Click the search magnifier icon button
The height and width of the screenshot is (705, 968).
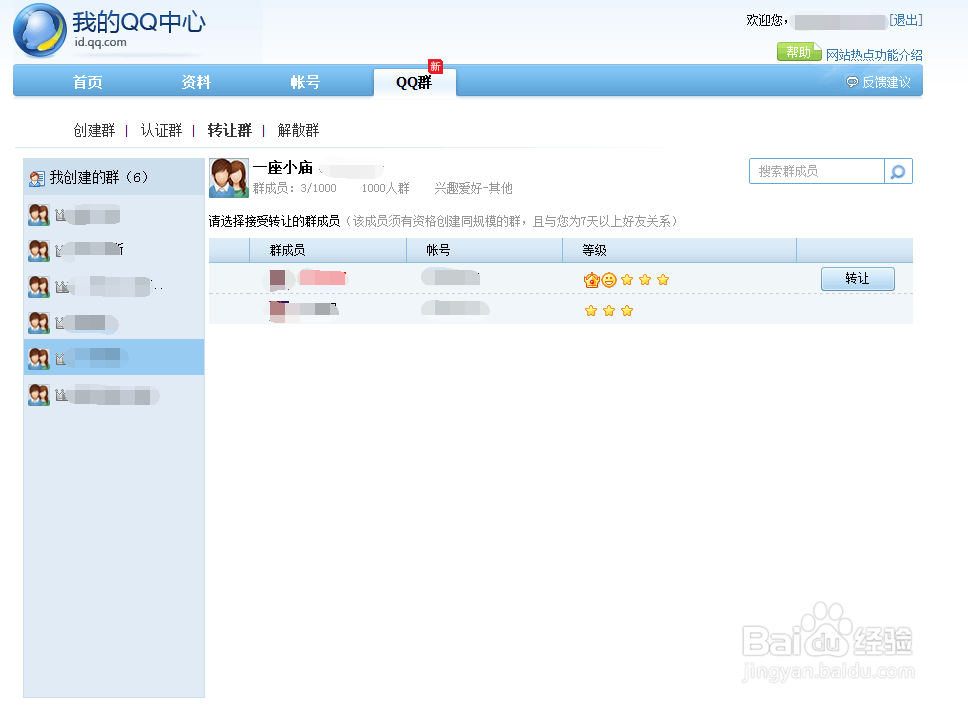coord(898,172)
